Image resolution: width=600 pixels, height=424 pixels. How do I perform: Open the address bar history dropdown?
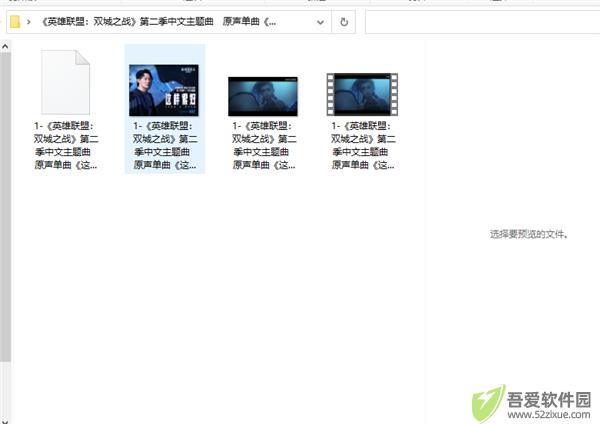(320, 22)
